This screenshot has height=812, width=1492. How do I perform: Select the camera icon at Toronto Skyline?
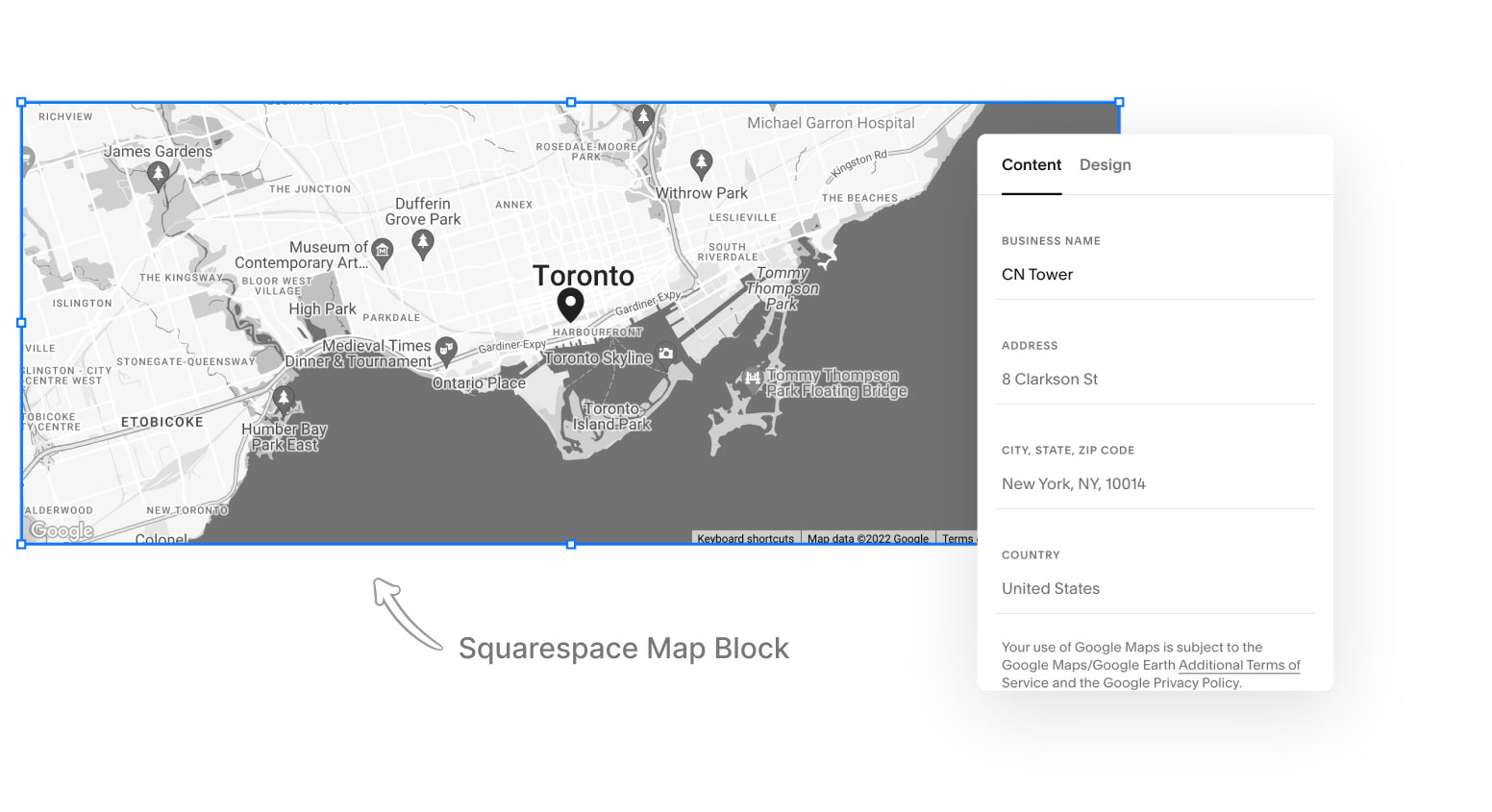coord(665,354)
